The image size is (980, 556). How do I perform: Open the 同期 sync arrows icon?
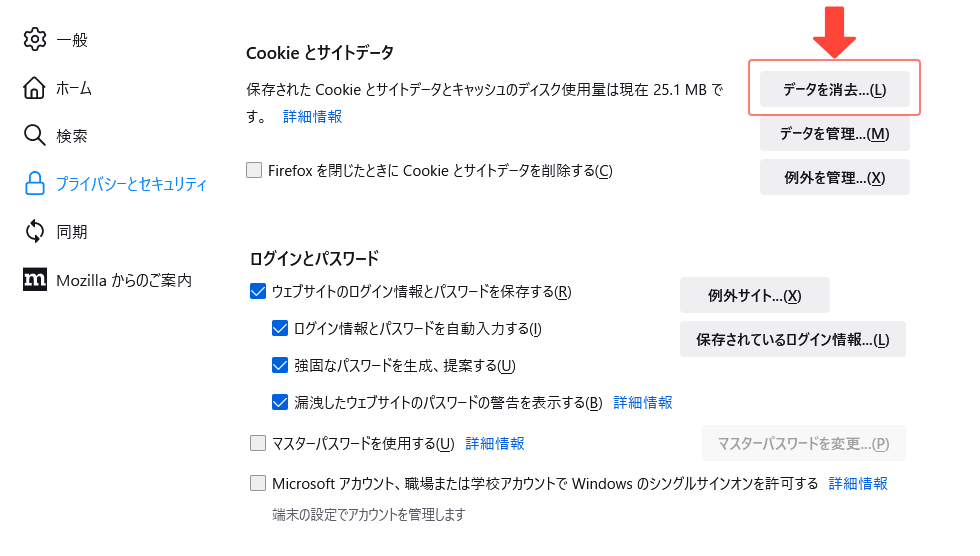pyautogui.click(x=35, y=231)
